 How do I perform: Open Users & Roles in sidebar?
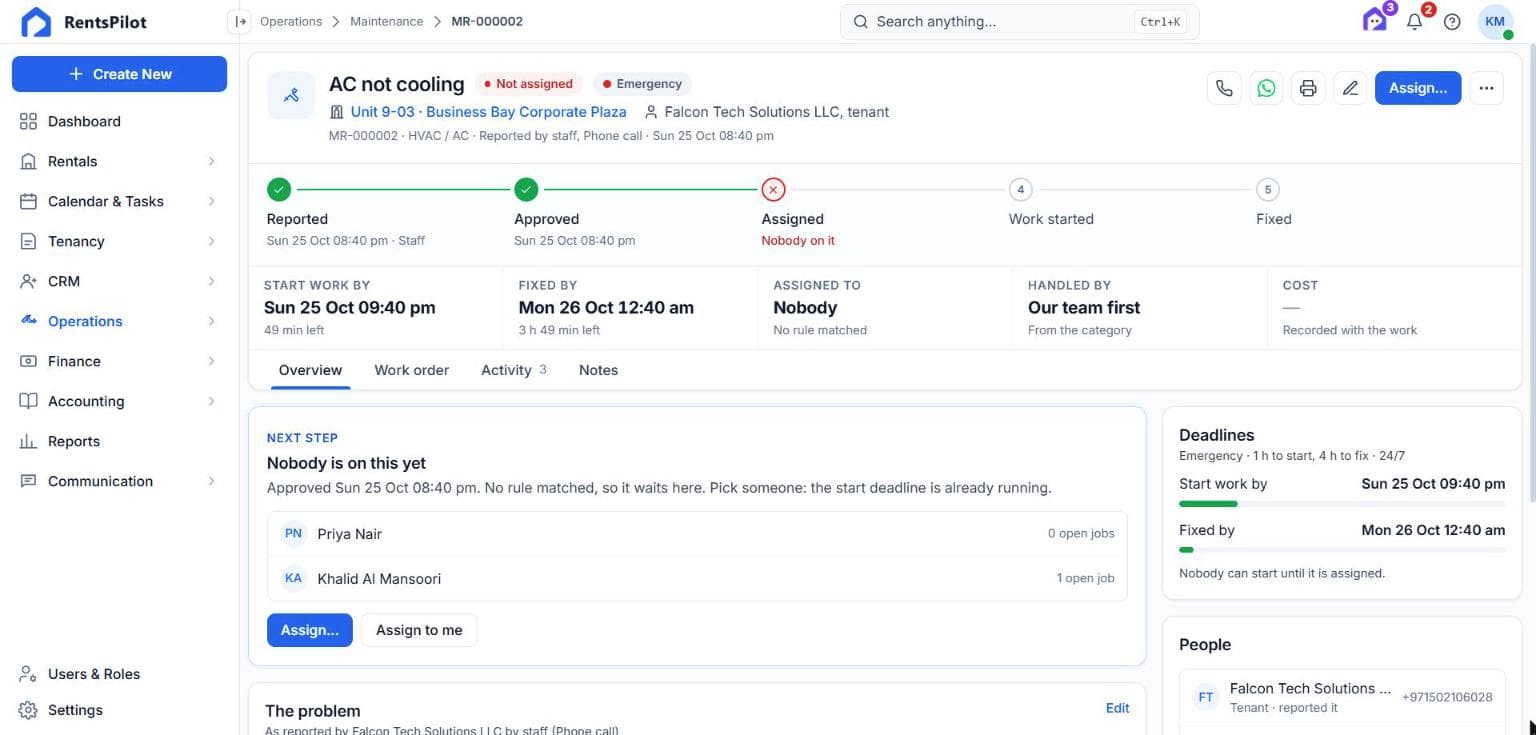tap(119, 674)
